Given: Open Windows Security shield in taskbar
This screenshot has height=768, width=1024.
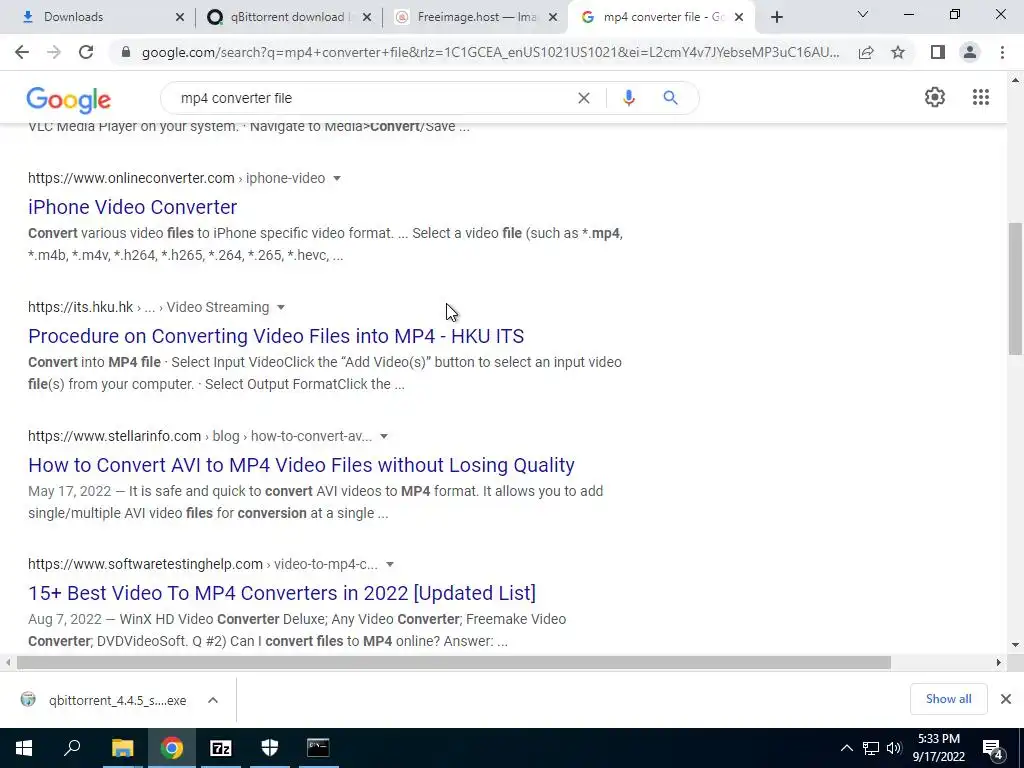Looking at the screenshot, I should click(270, 748).
